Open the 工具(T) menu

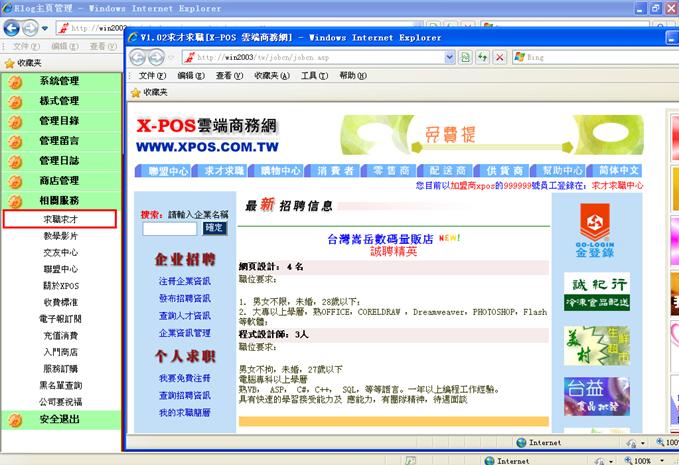[x=314, y=75]
